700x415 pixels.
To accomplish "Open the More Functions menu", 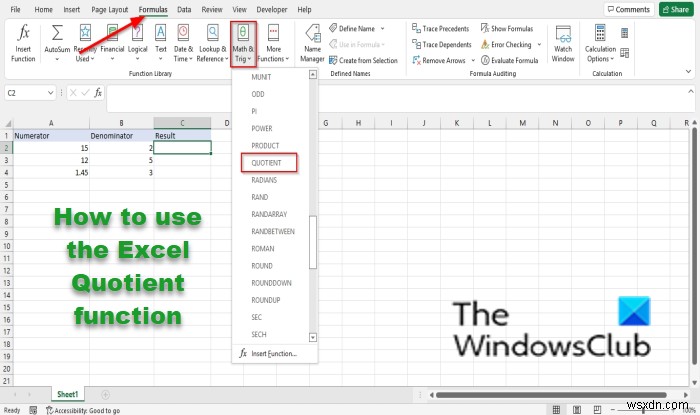I will [273, 43].
